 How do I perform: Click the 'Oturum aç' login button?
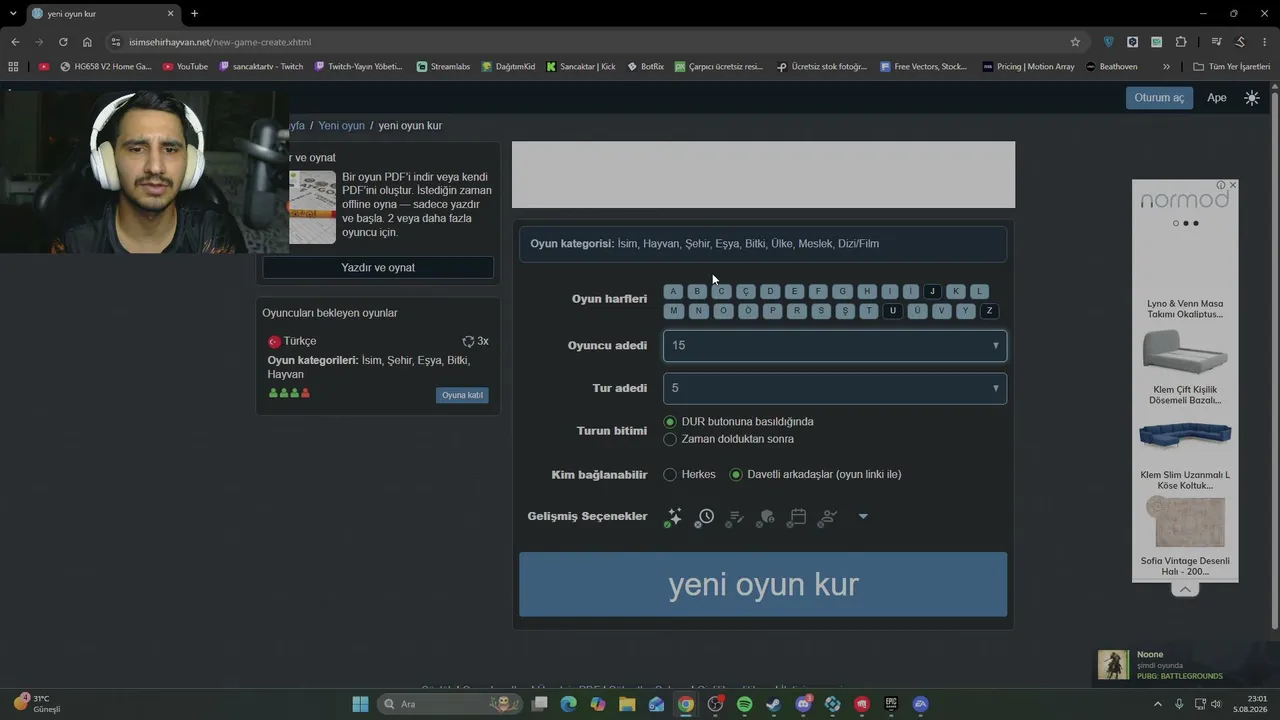click(x=1159, y=98)
